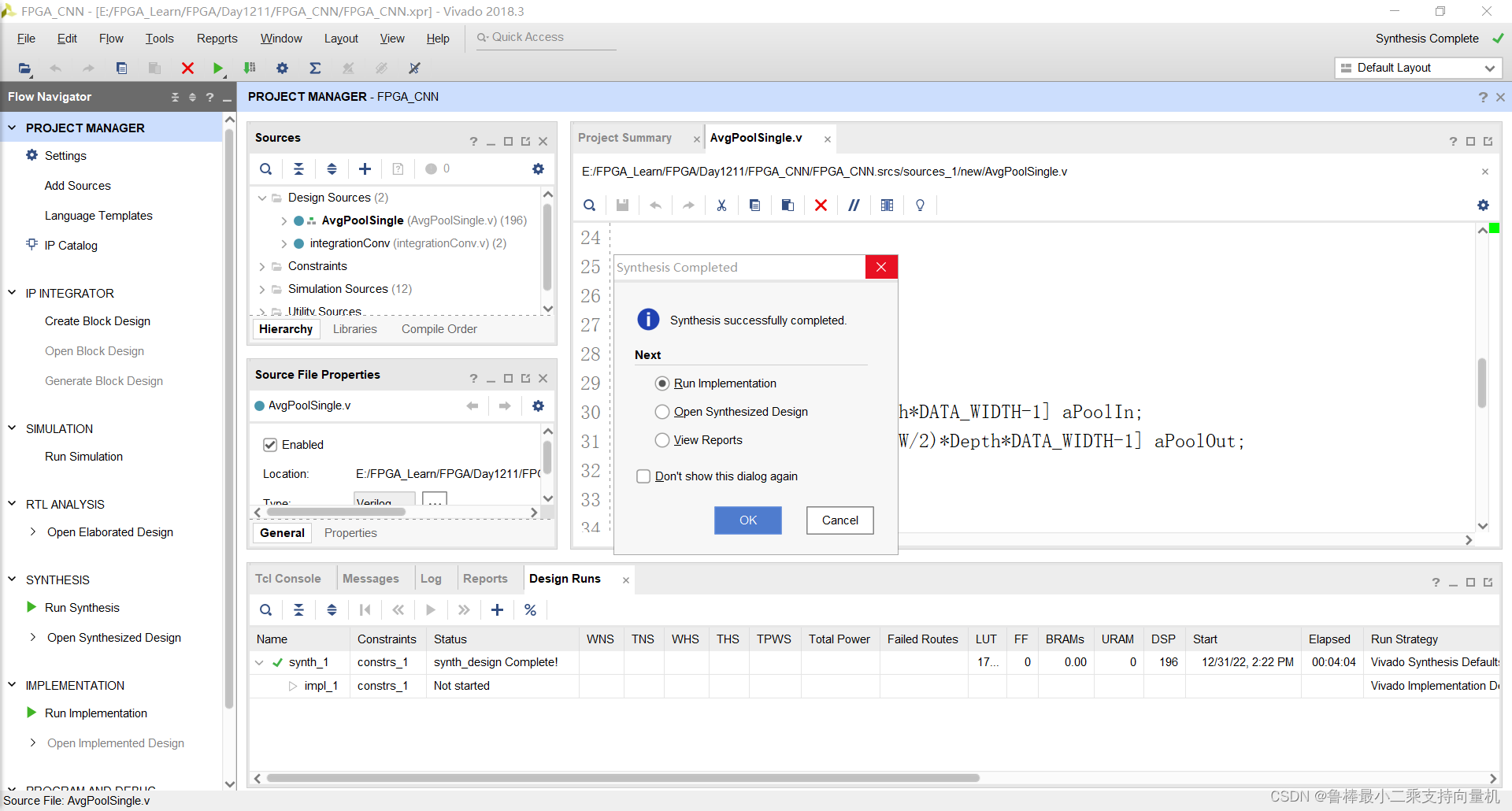Open Source File Properties settings gear
Screen dimensions: 1512x811
pos(538,405)
